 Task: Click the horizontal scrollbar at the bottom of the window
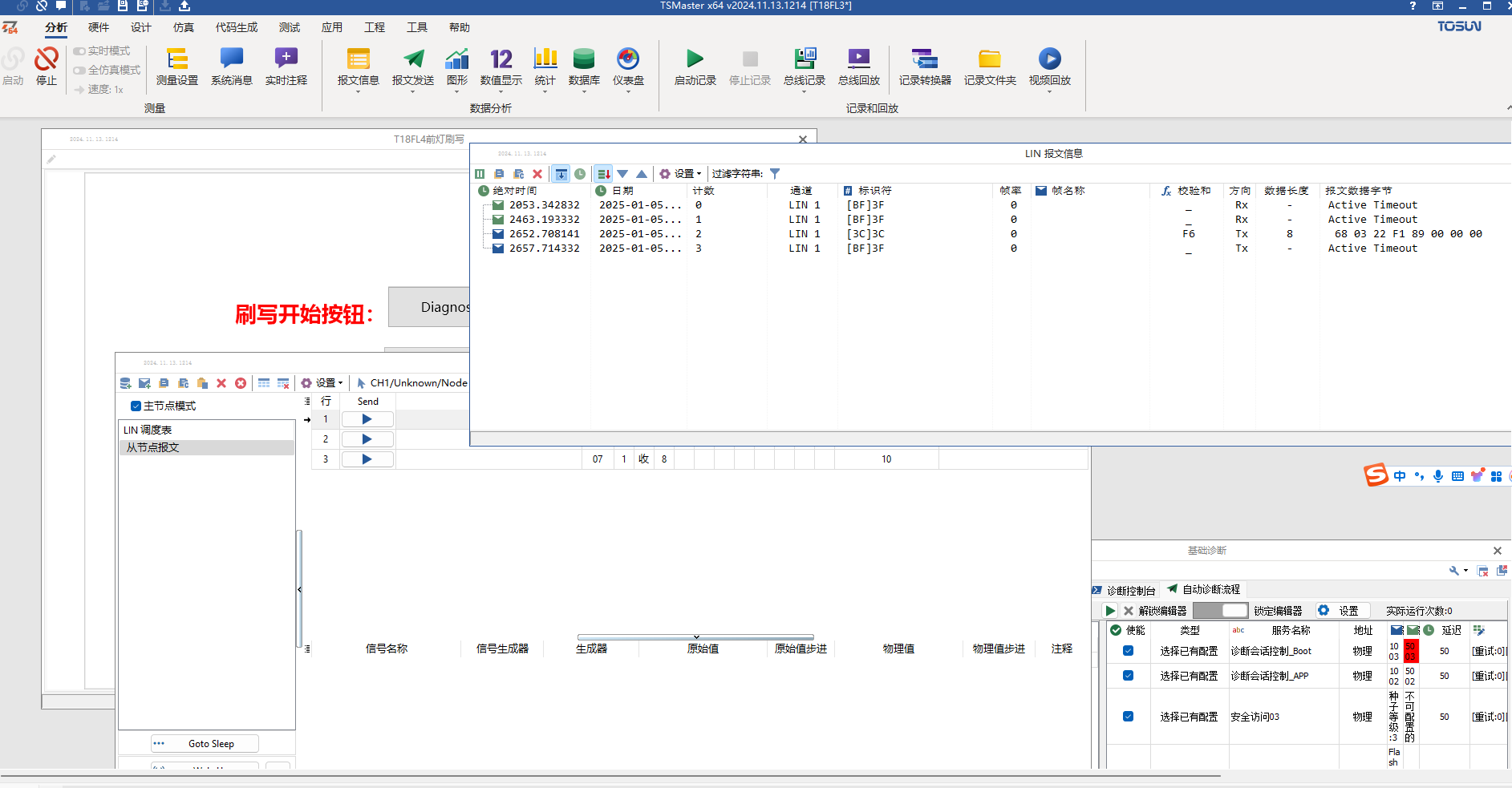[x=610, y=776]
